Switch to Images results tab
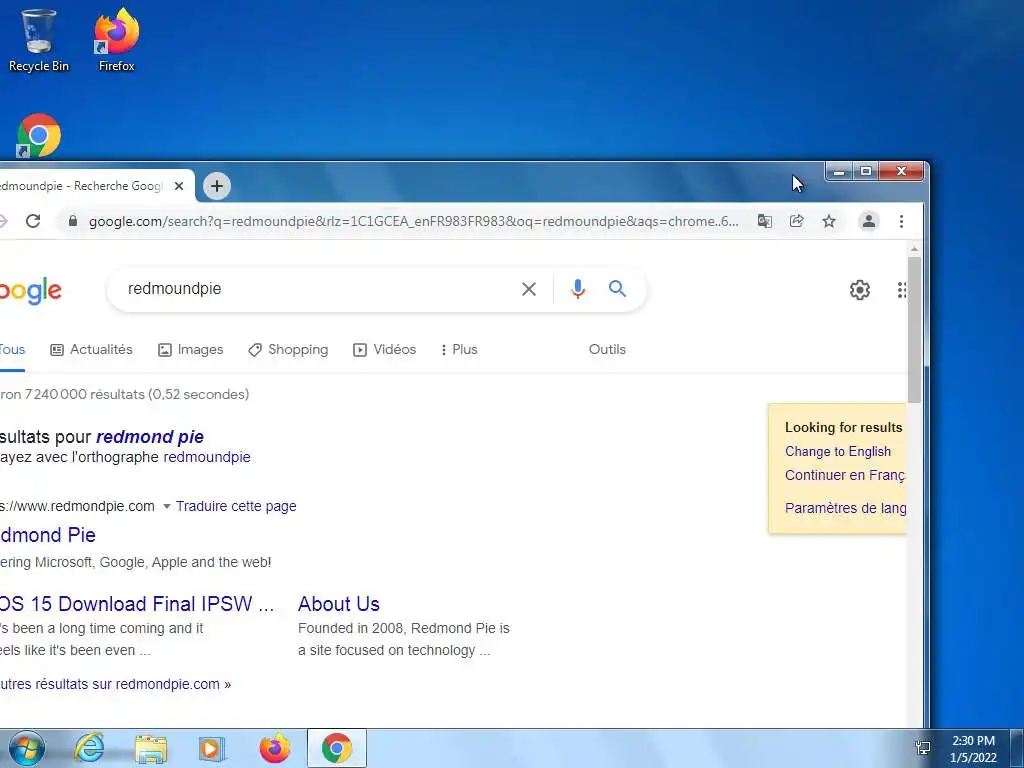Screen dimensions: 1024x768 point(191,349)
